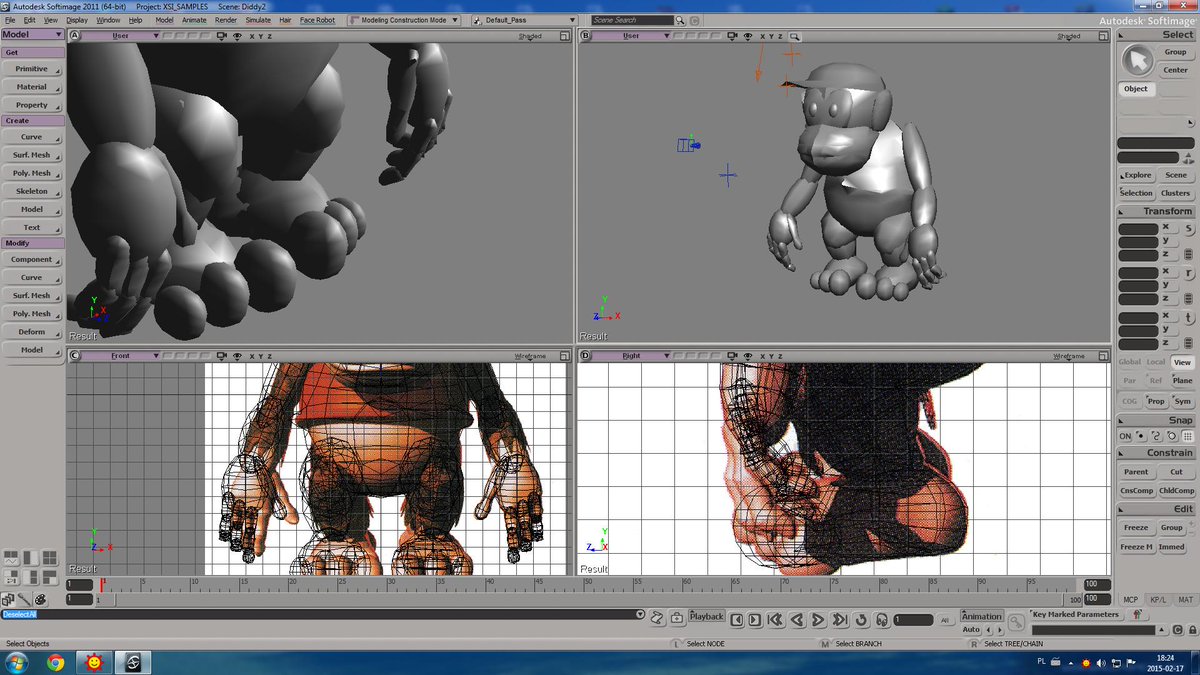
Task: Open Wireframe display mode menu in Front viewport
Action: tap(530, 356)
